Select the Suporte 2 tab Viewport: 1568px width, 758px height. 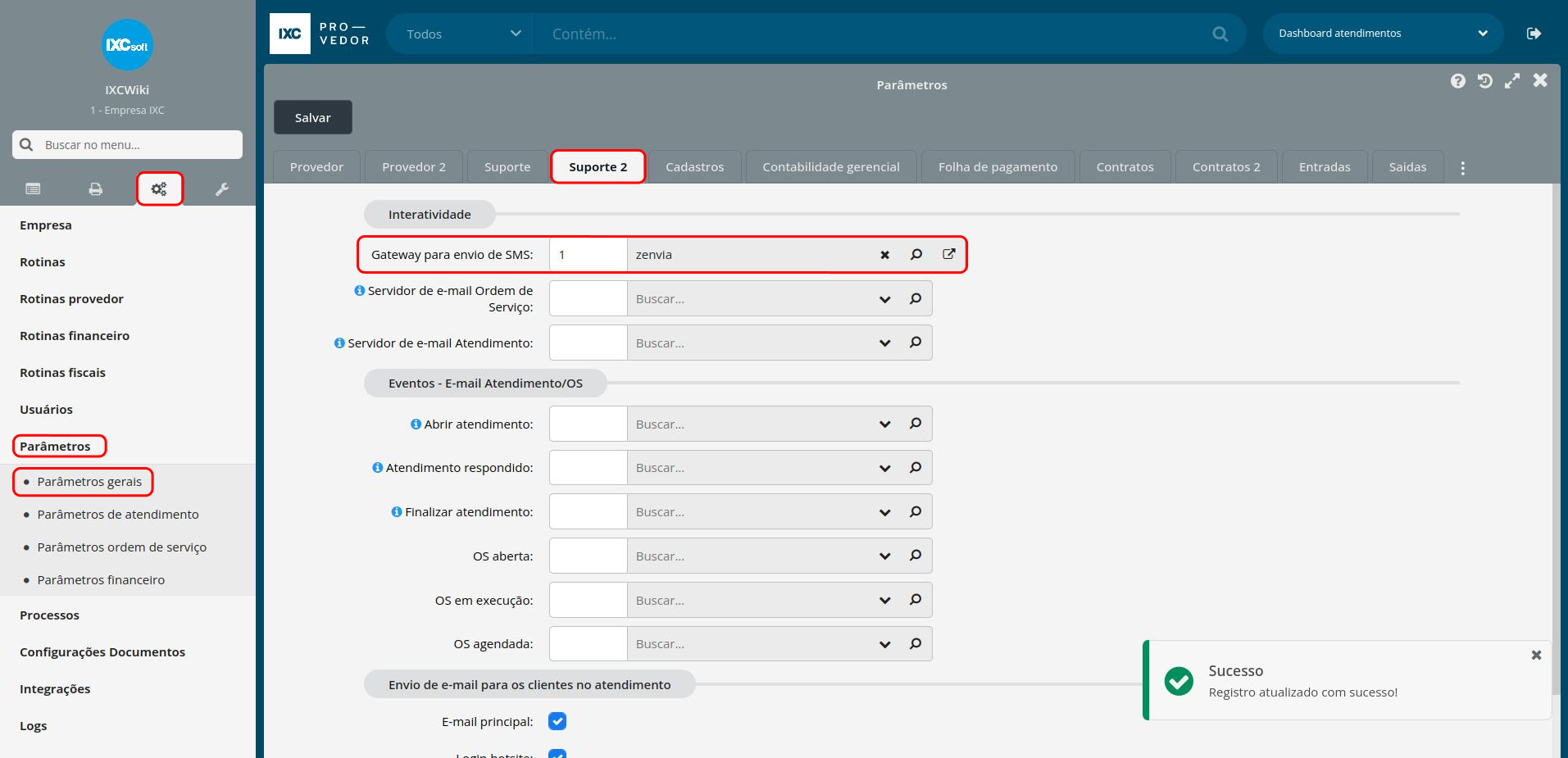click(598, 167)
